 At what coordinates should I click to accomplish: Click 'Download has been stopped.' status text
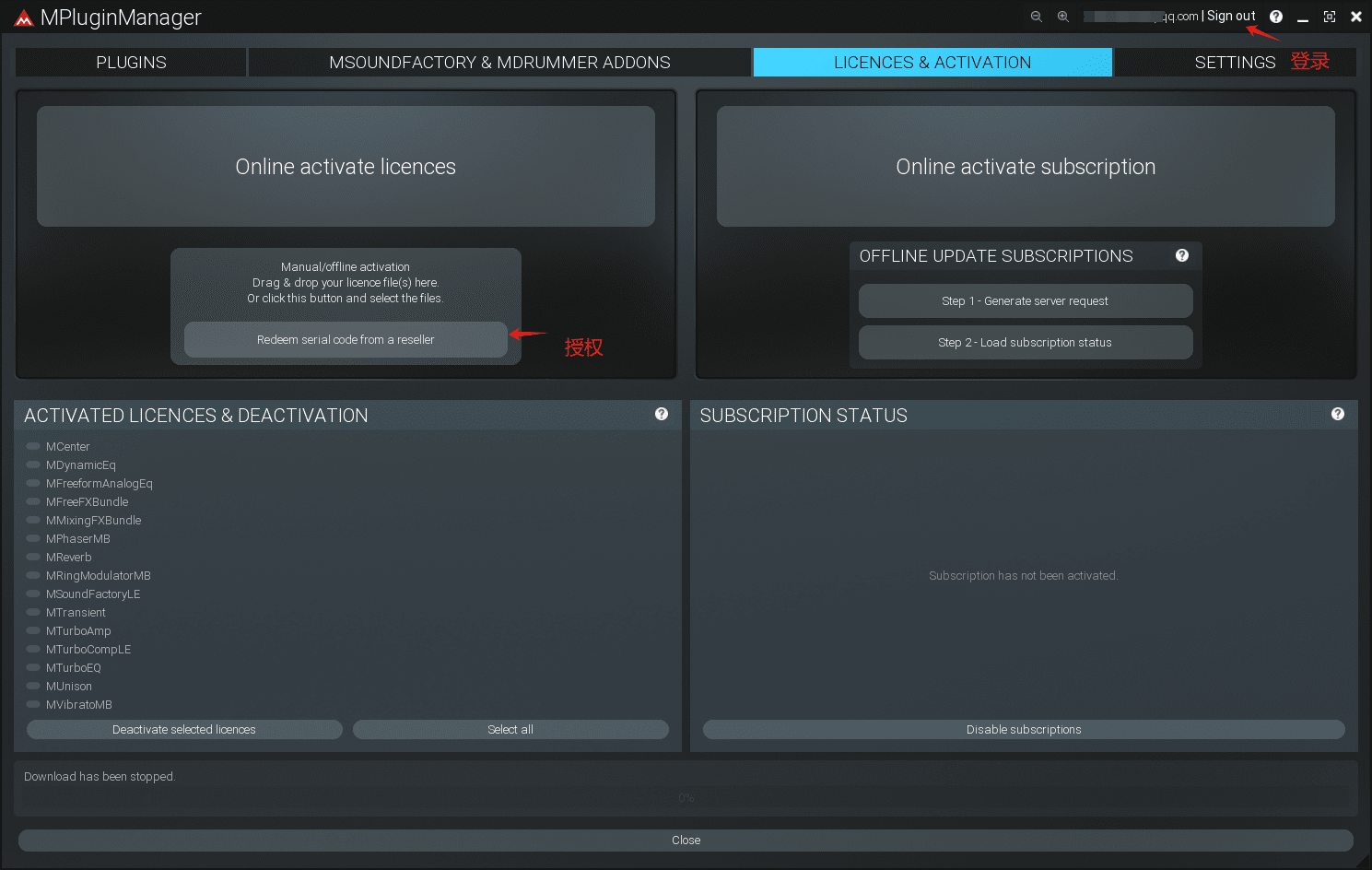coord(100,776)
